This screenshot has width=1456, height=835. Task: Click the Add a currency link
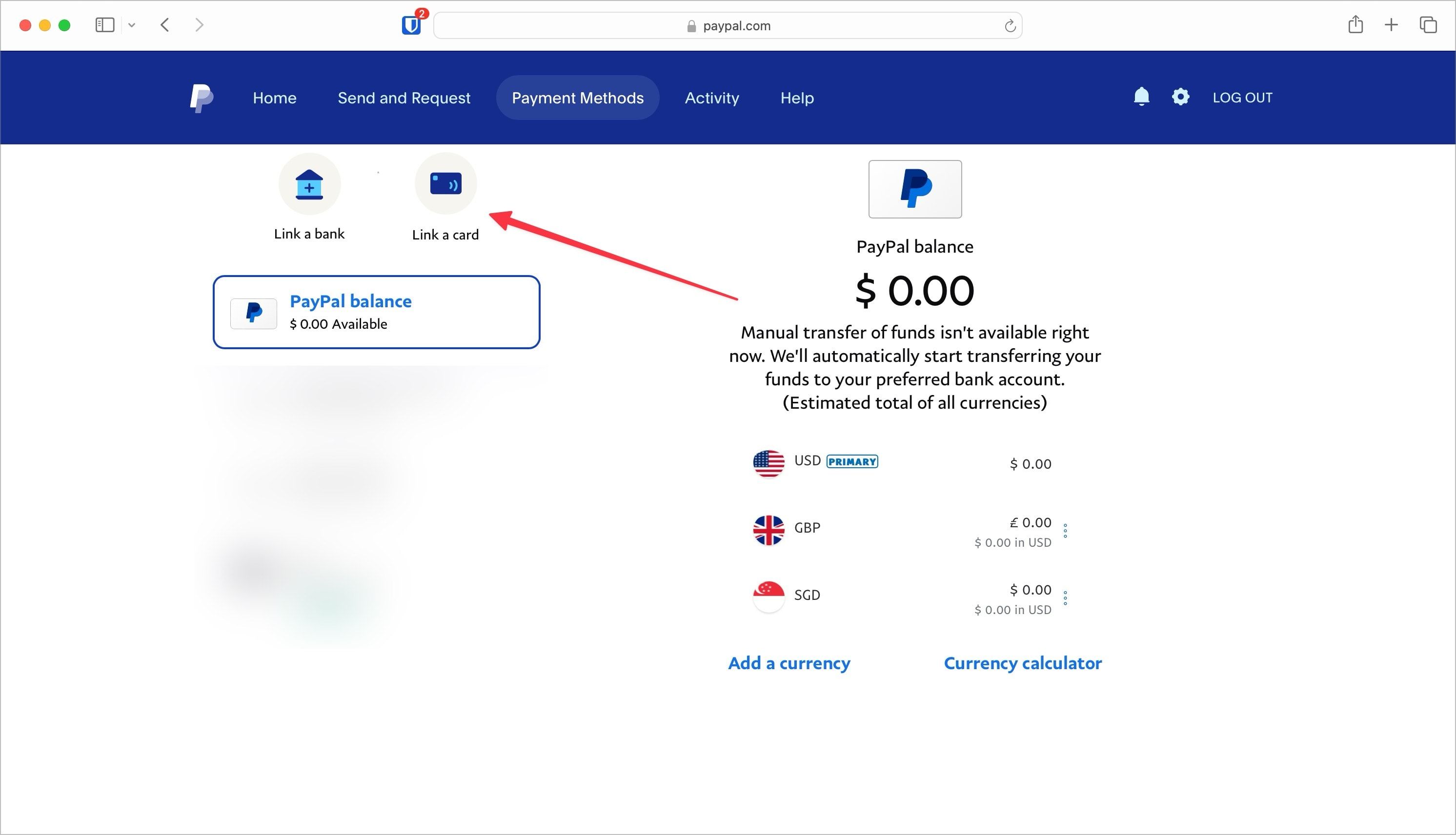tap(789, 662)
